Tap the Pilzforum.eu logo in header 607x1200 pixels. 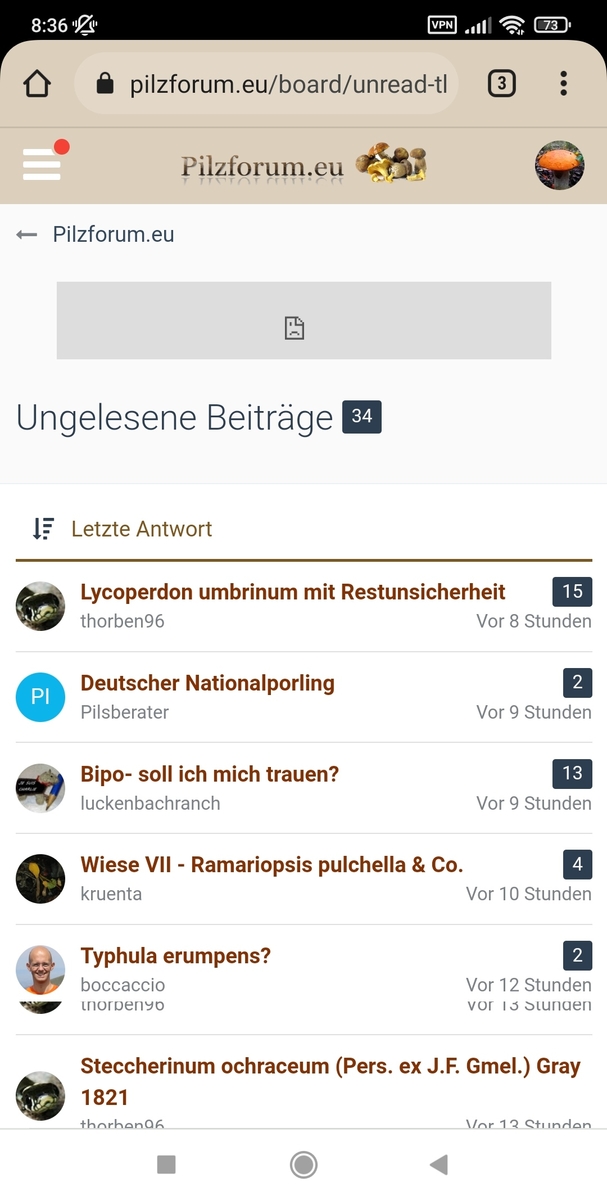[303, 165]
